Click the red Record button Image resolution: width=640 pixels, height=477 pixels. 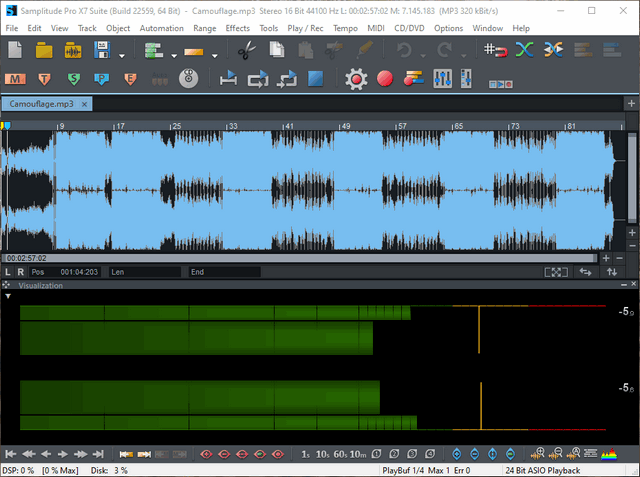tap(385, 78)
